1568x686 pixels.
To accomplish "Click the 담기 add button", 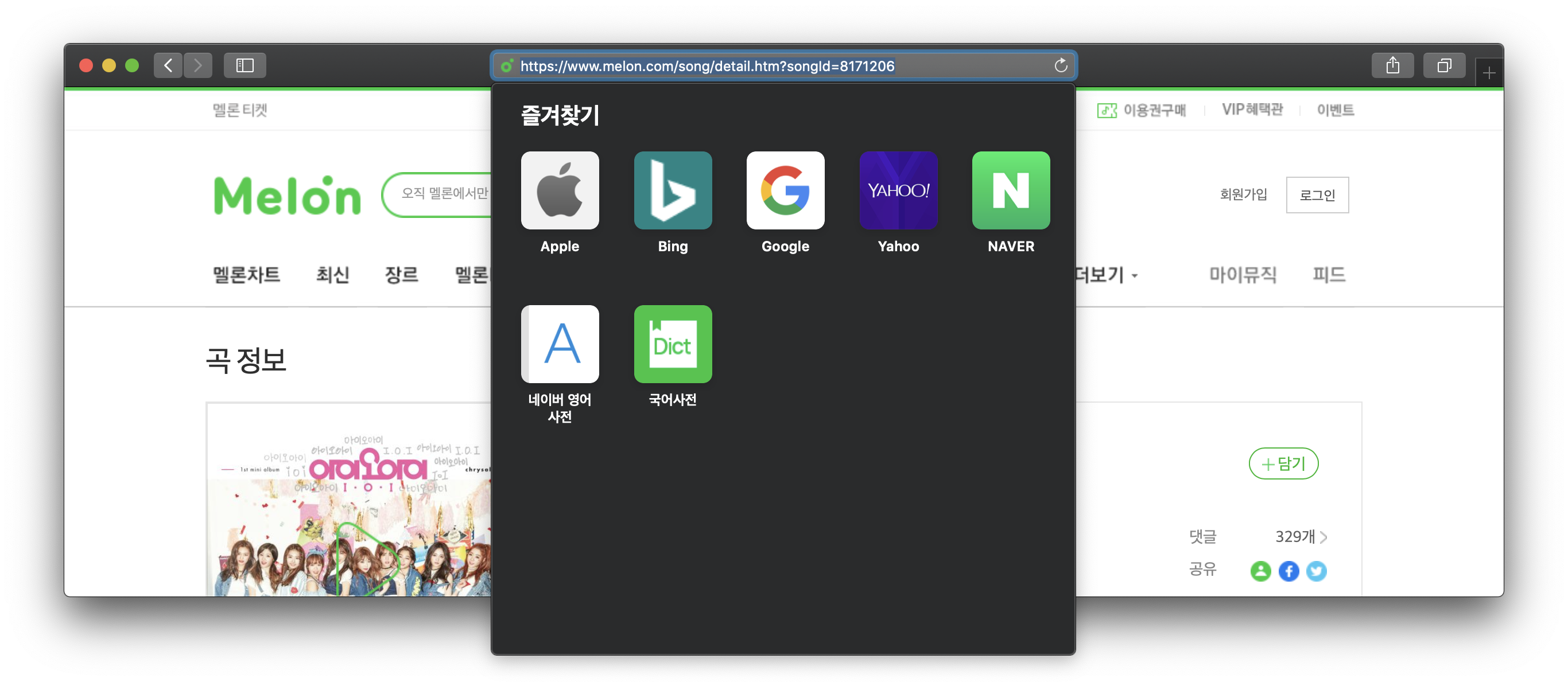I will (x=1283, y=464).
